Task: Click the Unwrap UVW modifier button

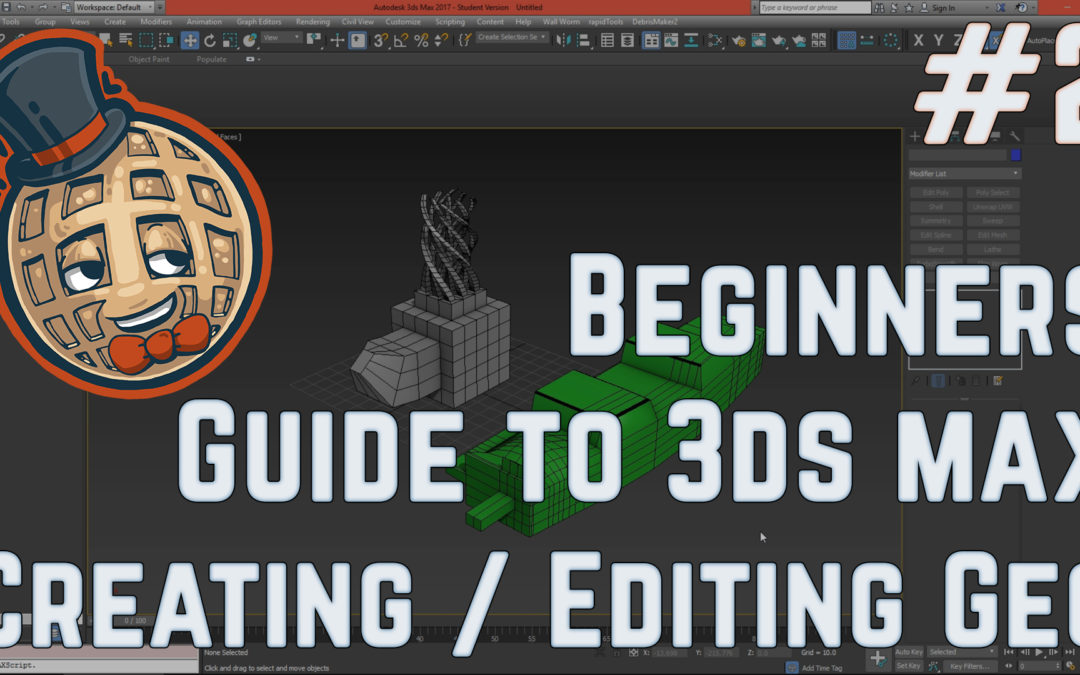Action: 993,207
